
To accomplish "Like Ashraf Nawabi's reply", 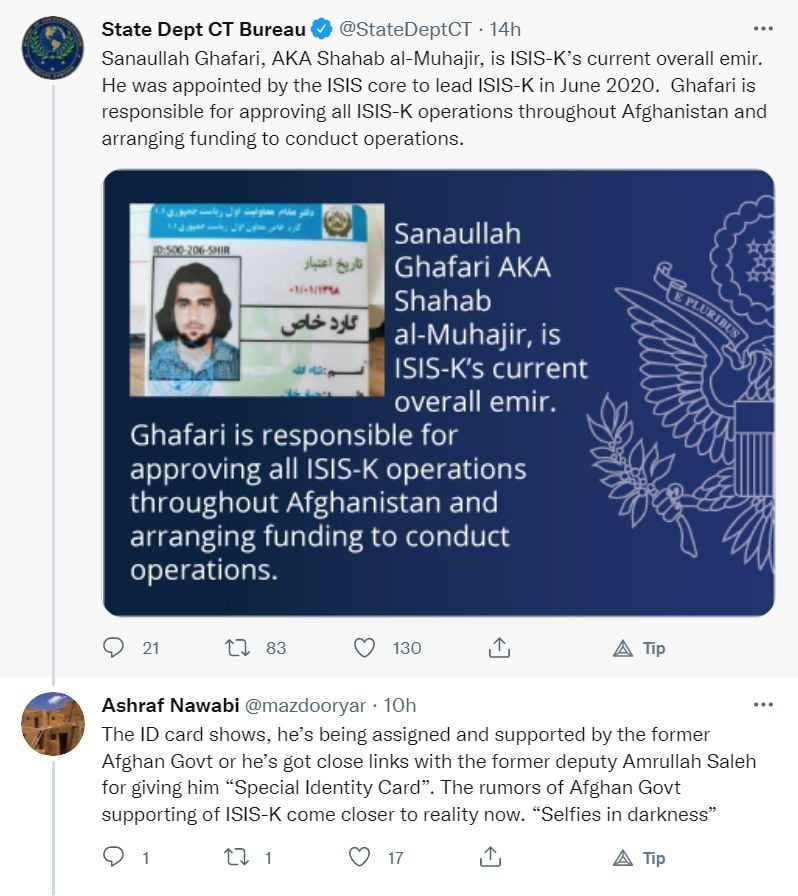I will coord(360,857).
